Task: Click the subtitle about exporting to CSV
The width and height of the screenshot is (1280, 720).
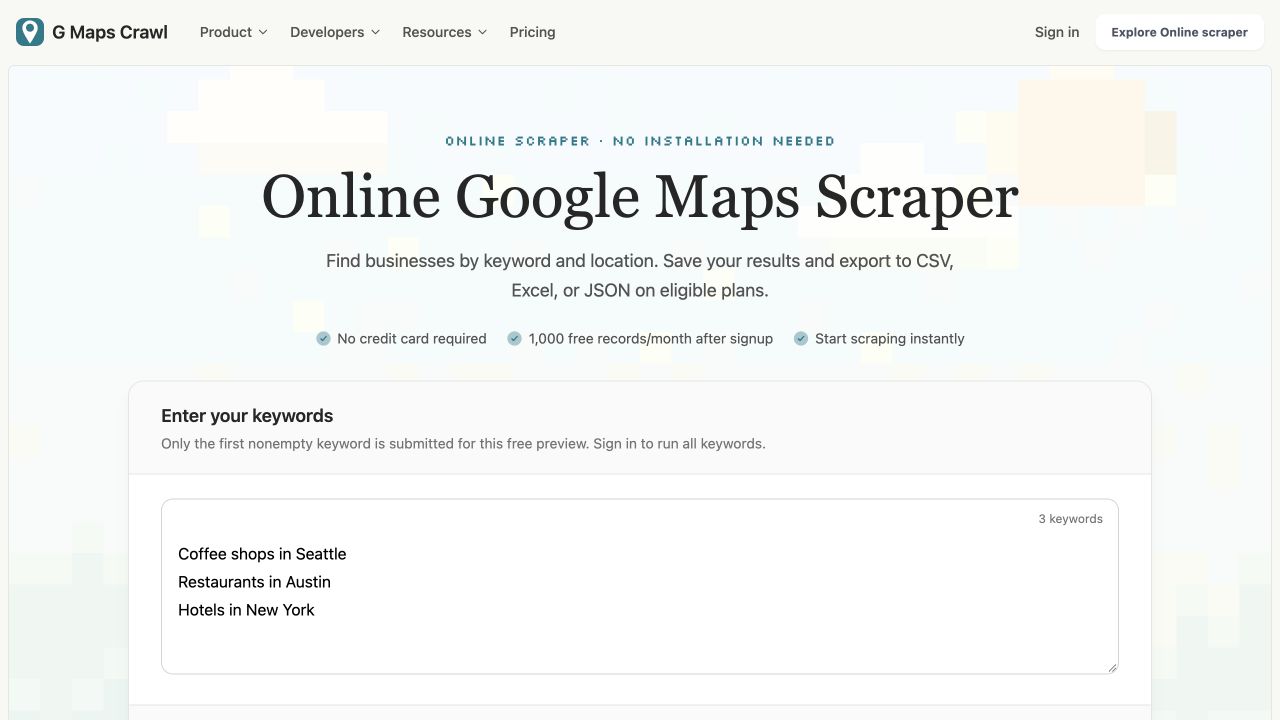Action: [640, 276]
